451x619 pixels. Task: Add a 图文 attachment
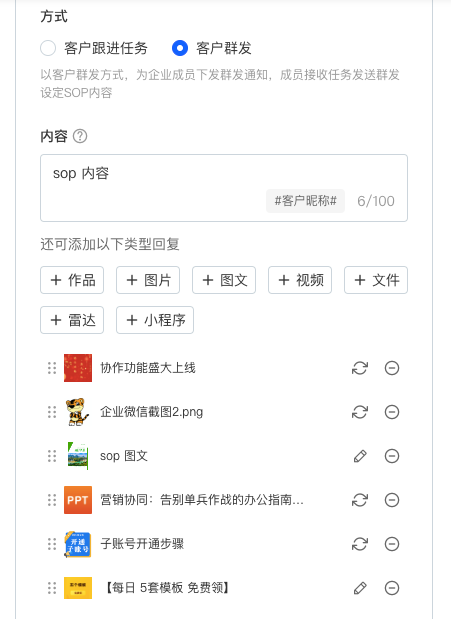(x=224, y=280)
